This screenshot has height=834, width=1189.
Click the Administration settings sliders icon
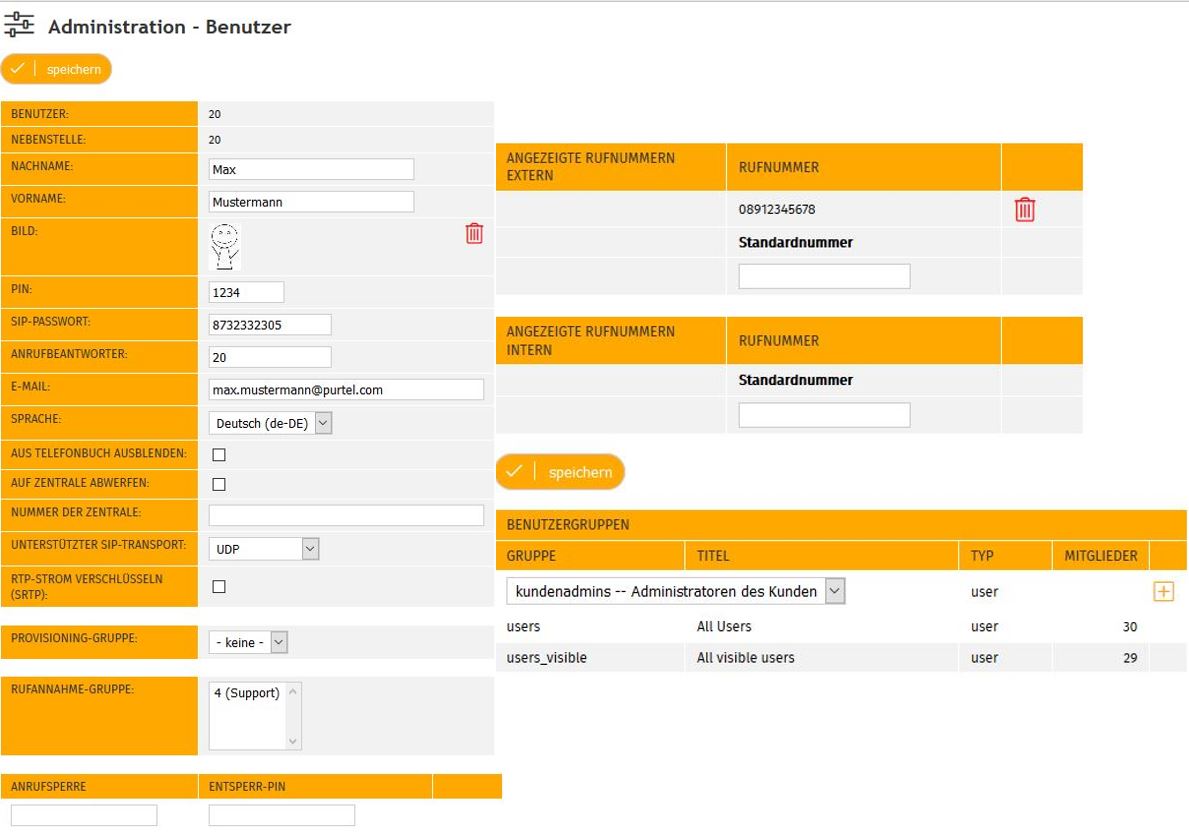19,26
